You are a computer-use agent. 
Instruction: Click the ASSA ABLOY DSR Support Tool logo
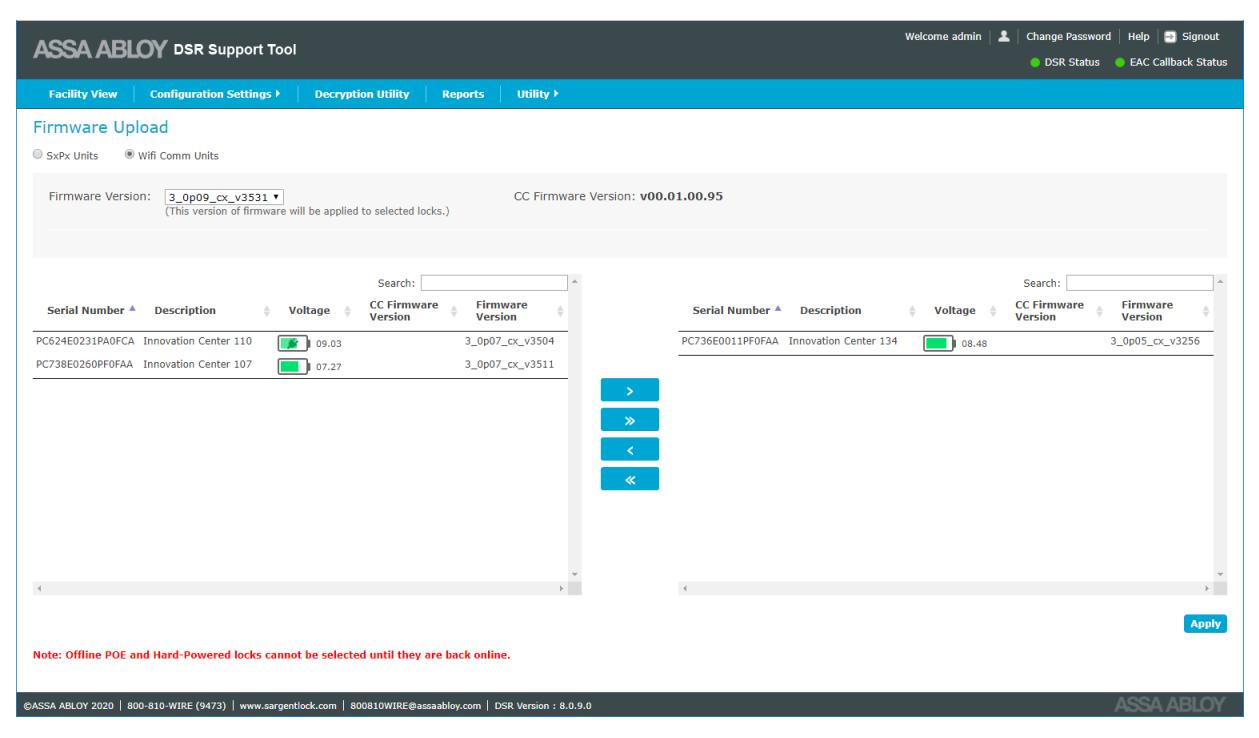(x=165, y=49)
